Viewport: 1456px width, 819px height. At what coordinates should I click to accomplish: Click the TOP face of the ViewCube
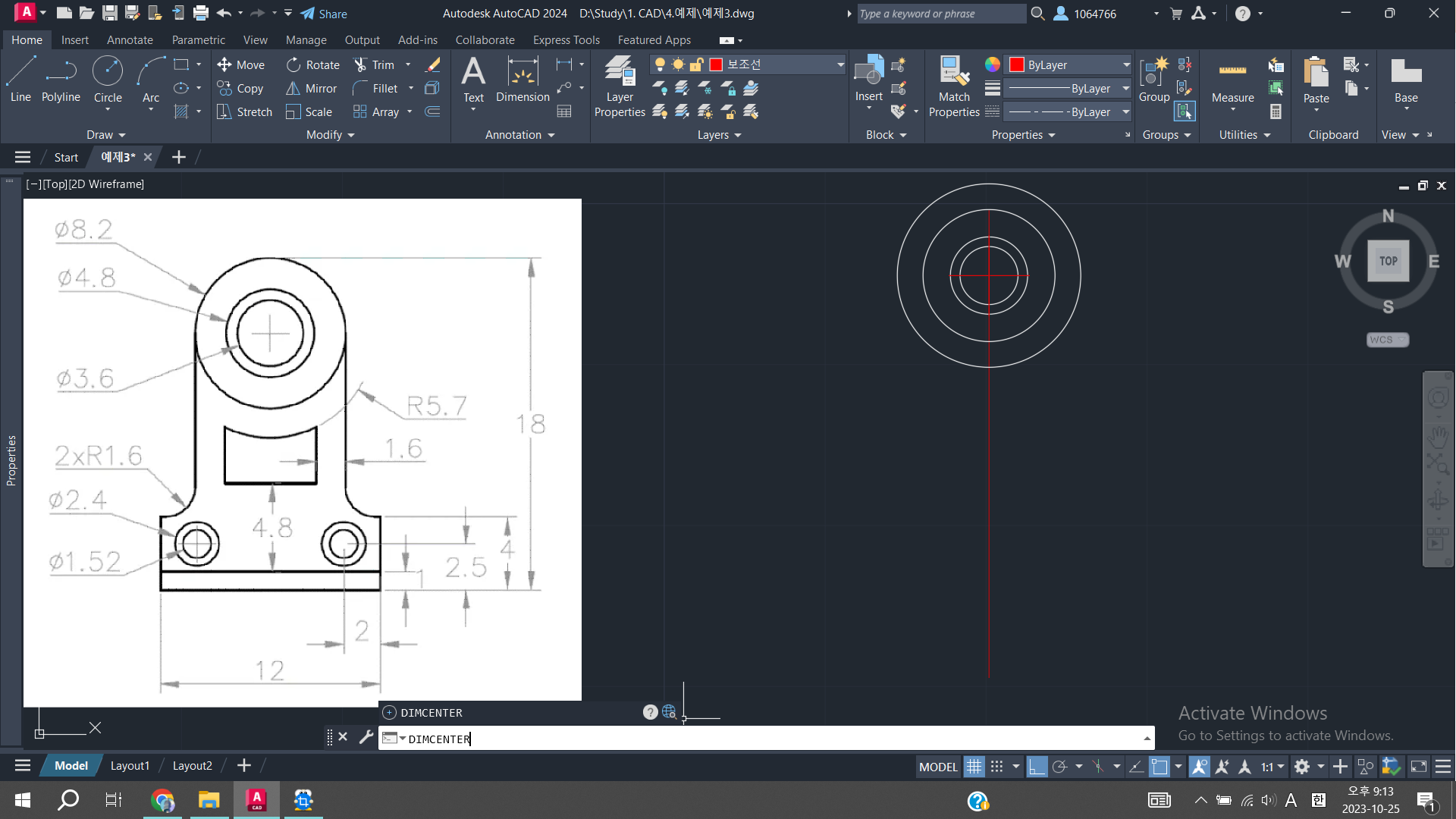click(1388, 261)
